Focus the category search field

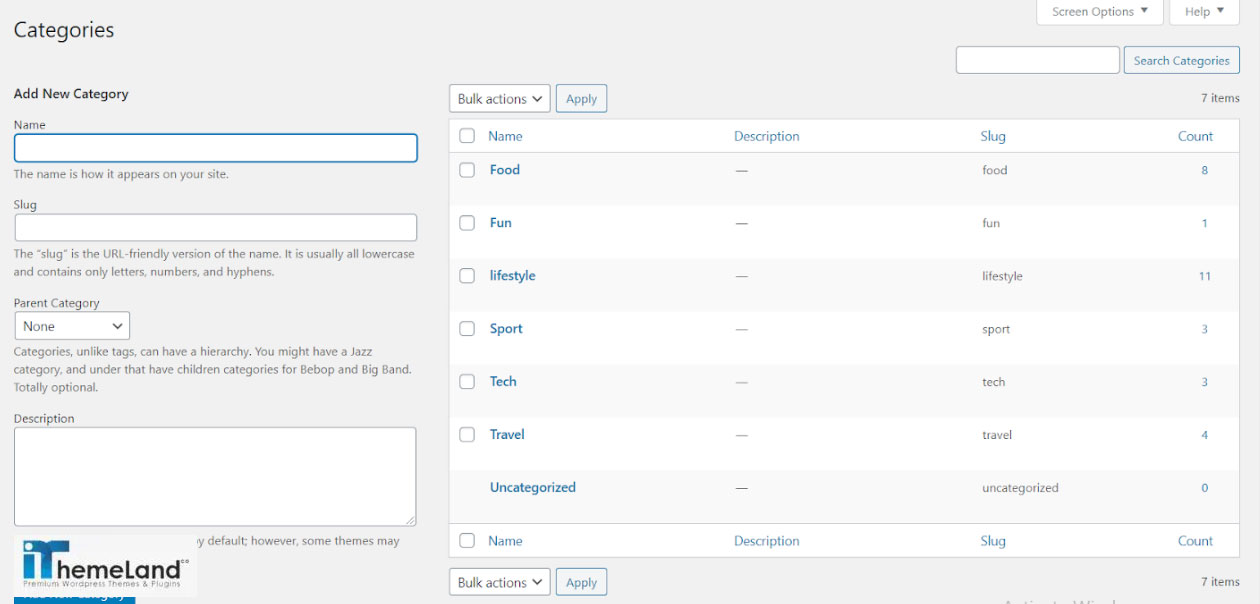click(x=1037, y=60)
